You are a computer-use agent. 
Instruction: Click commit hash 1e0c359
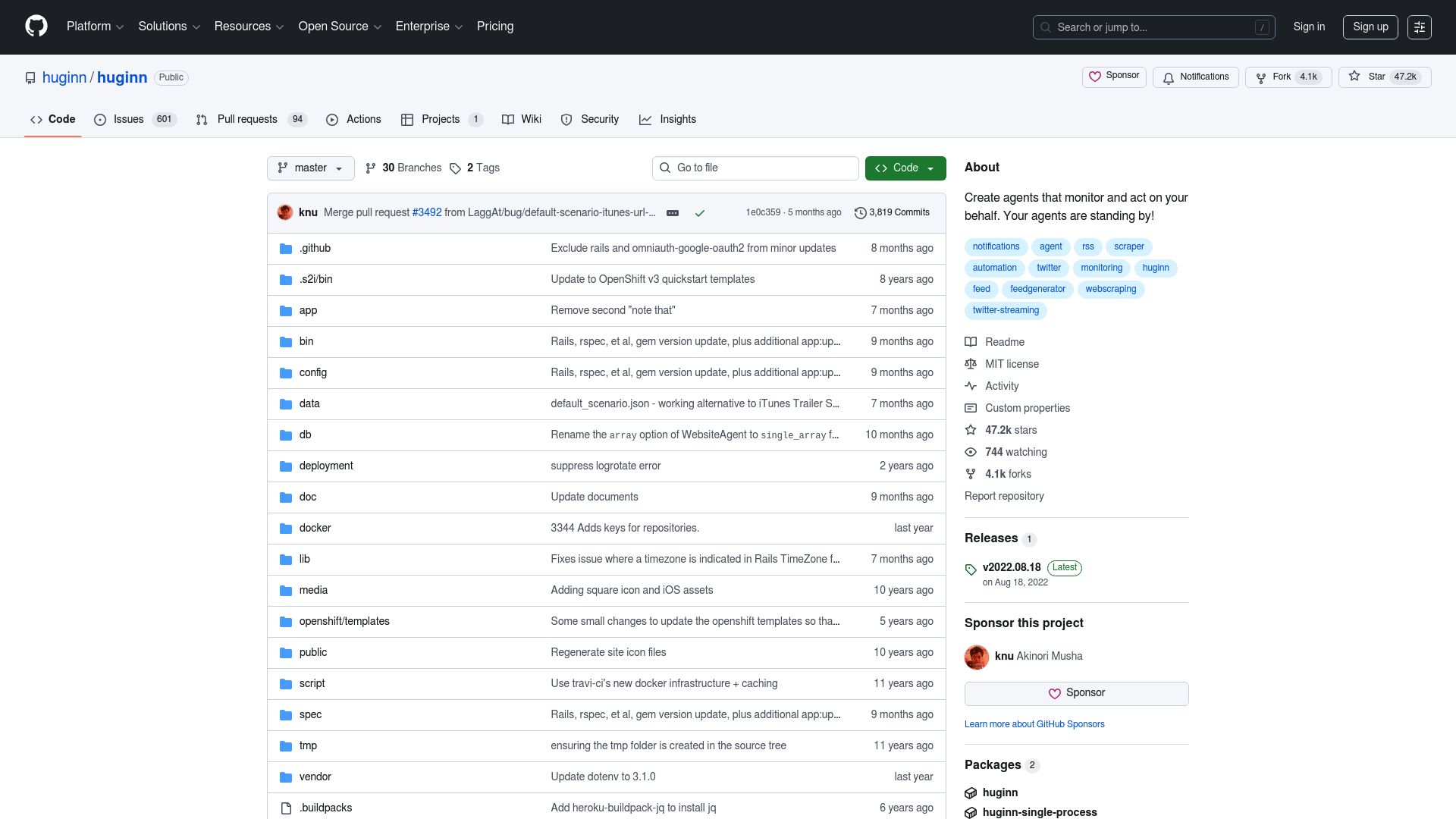click(x=763, y=213)
